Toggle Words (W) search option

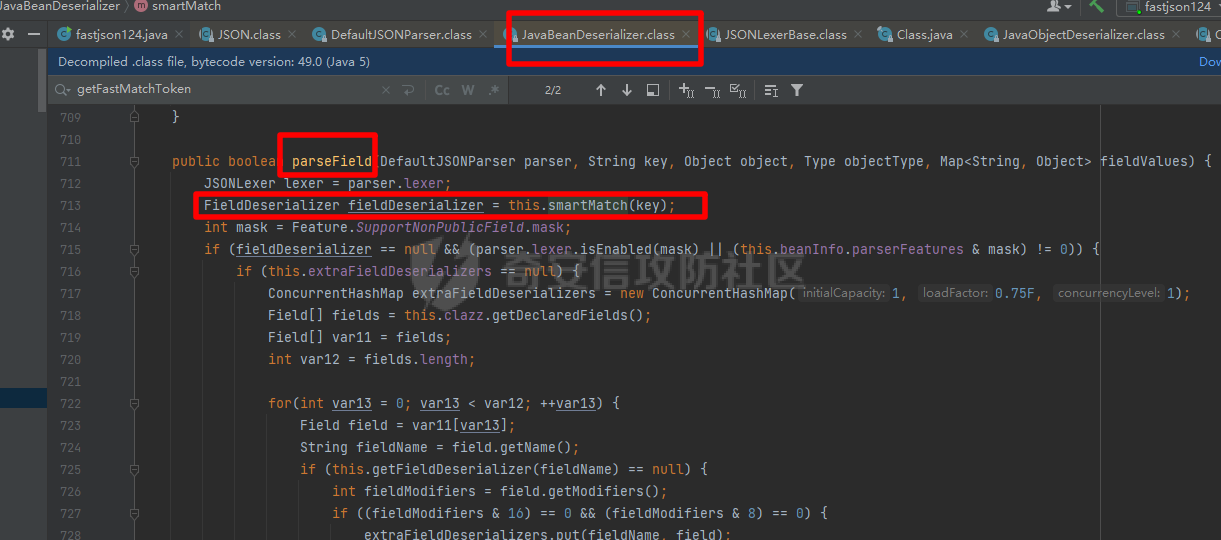pyautogui.click(x=467, y=90)
